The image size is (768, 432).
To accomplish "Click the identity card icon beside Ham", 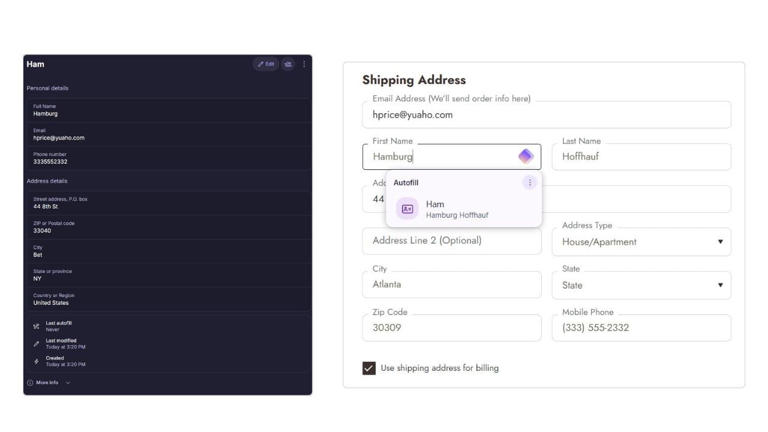I will click(x=407, y=209).
